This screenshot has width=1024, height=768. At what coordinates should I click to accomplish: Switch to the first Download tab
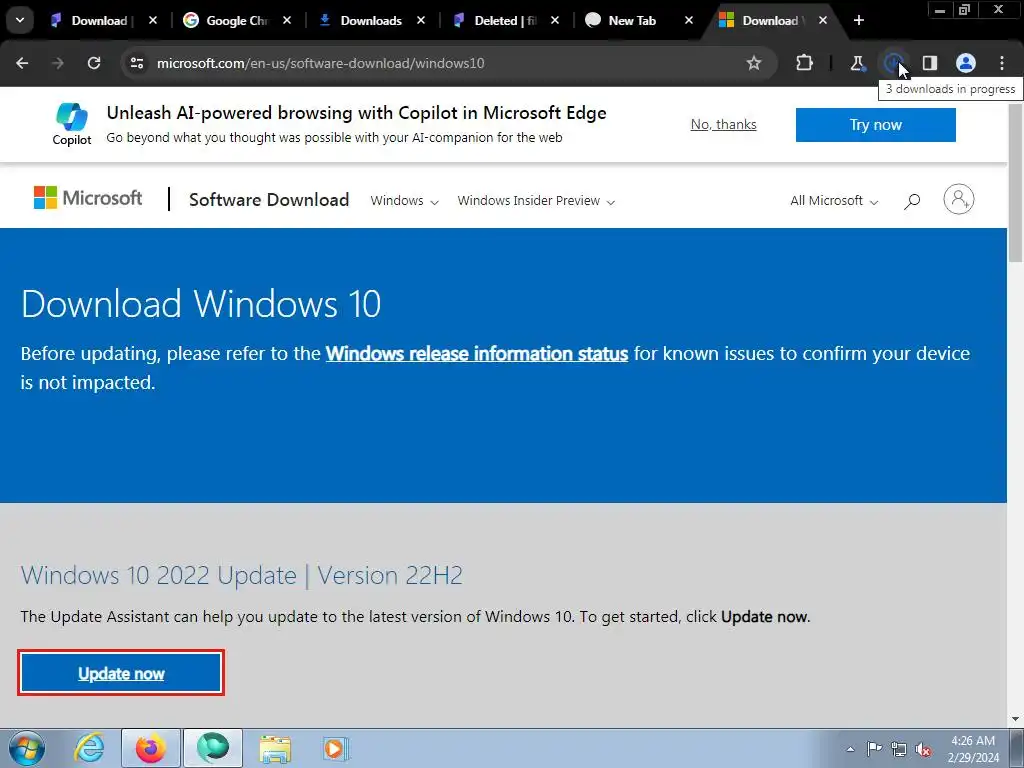pyautogui.click(x=98, y=21)
